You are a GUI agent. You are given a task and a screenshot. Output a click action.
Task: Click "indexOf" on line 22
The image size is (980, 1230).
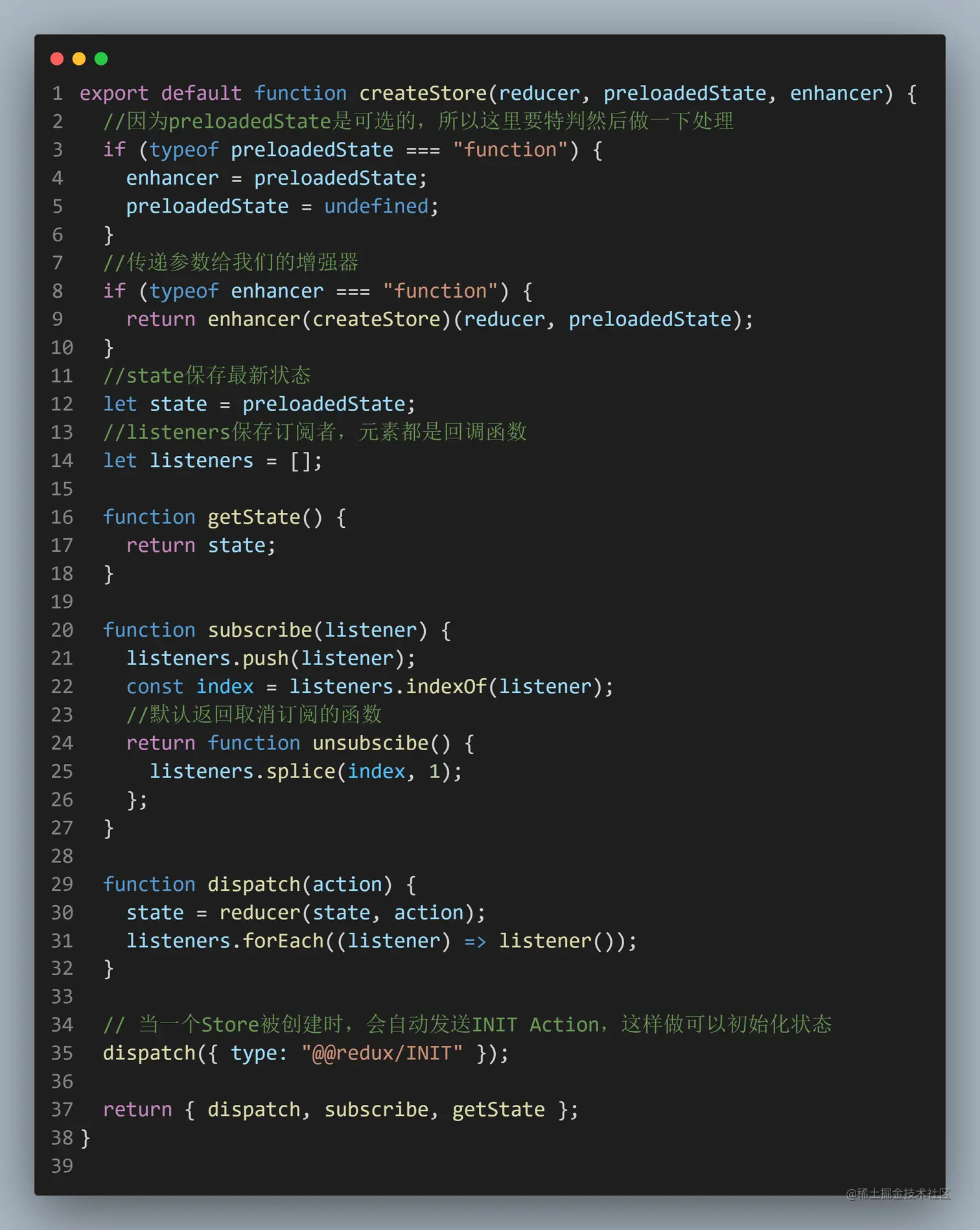[x=446, y=687]
